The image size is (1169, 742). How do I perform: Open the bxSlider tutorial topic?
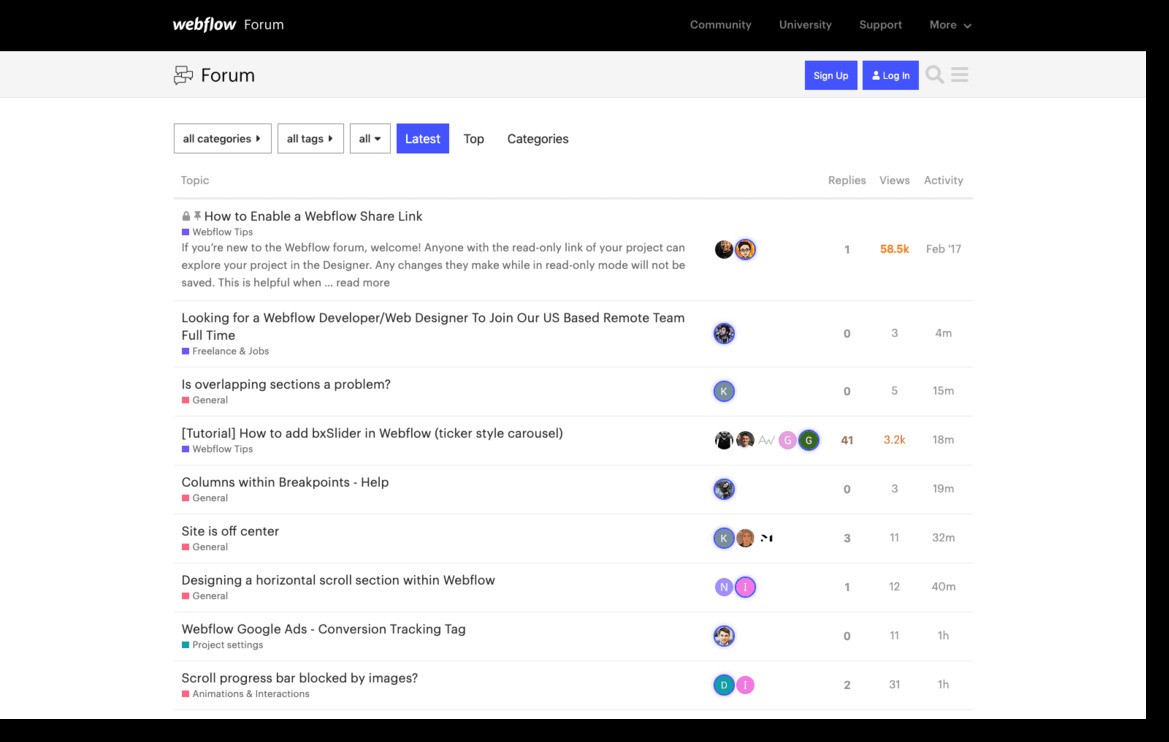[x=372, y=433]
